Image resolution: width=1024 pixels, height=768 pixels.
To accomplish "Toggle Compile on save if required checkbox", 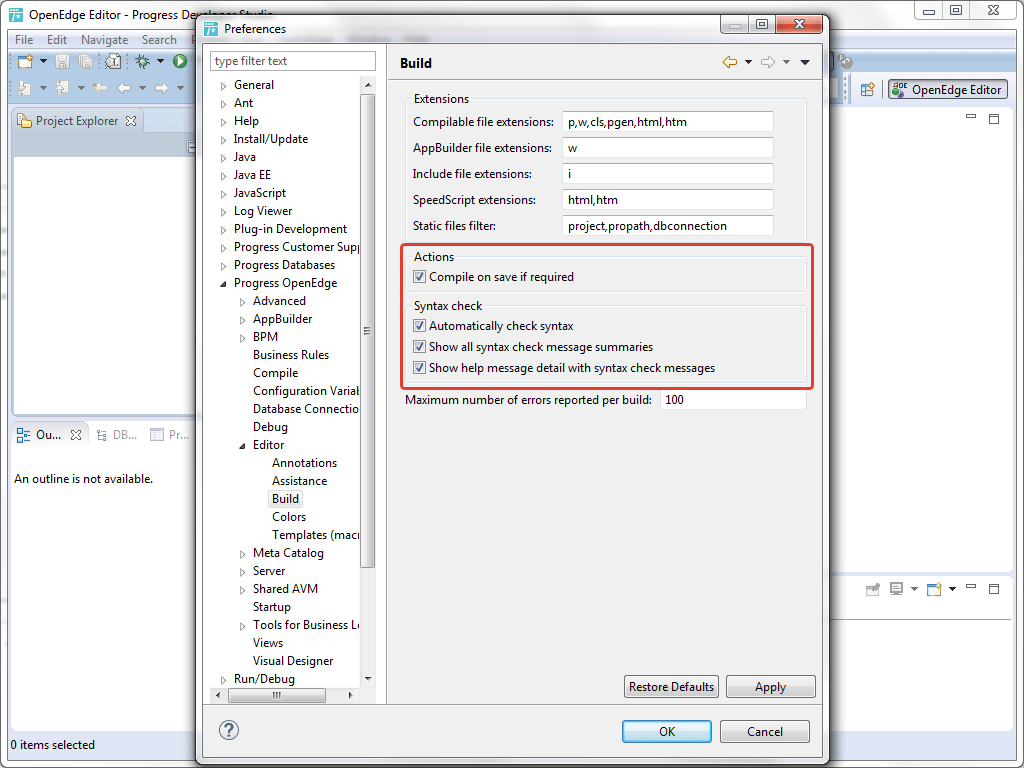I will (x=419, y=277).
